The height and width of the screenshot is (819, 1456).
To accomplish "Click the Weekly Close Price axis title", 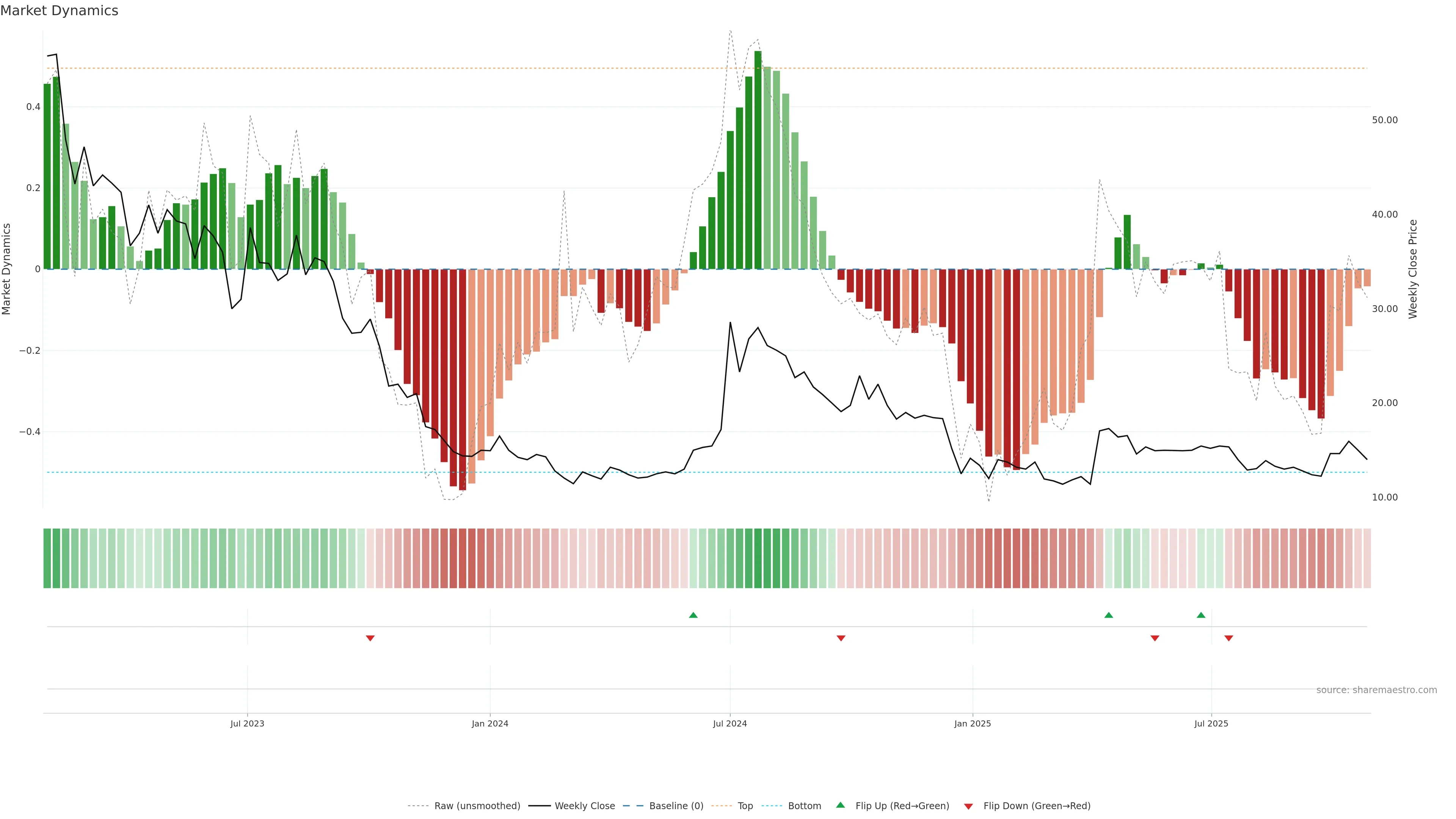I will coord(1412,269).
